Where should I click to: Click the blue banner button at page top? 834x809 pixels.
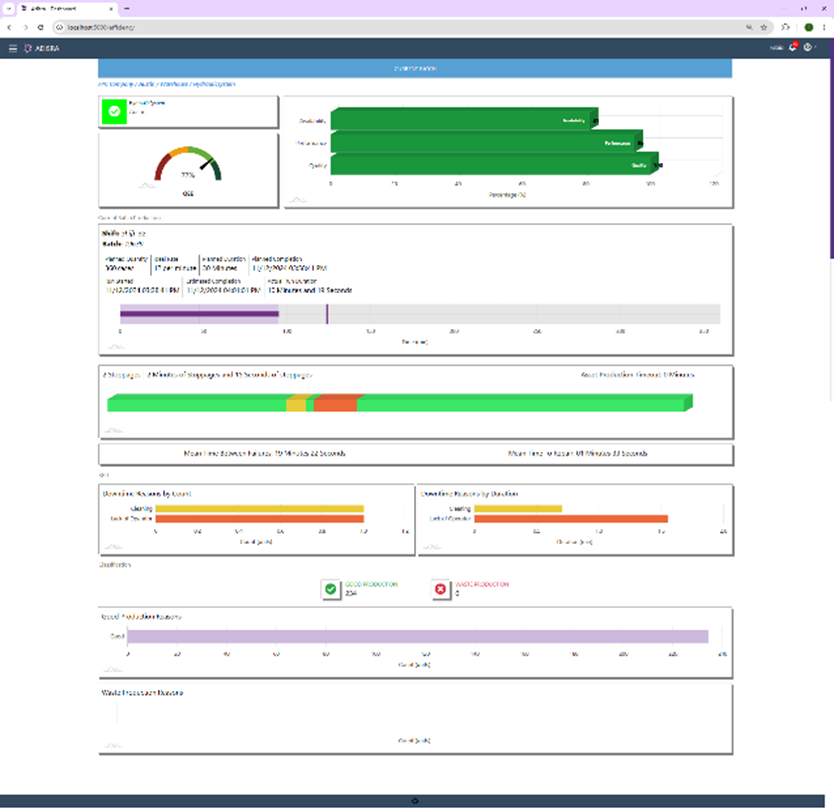coord(415,69)
